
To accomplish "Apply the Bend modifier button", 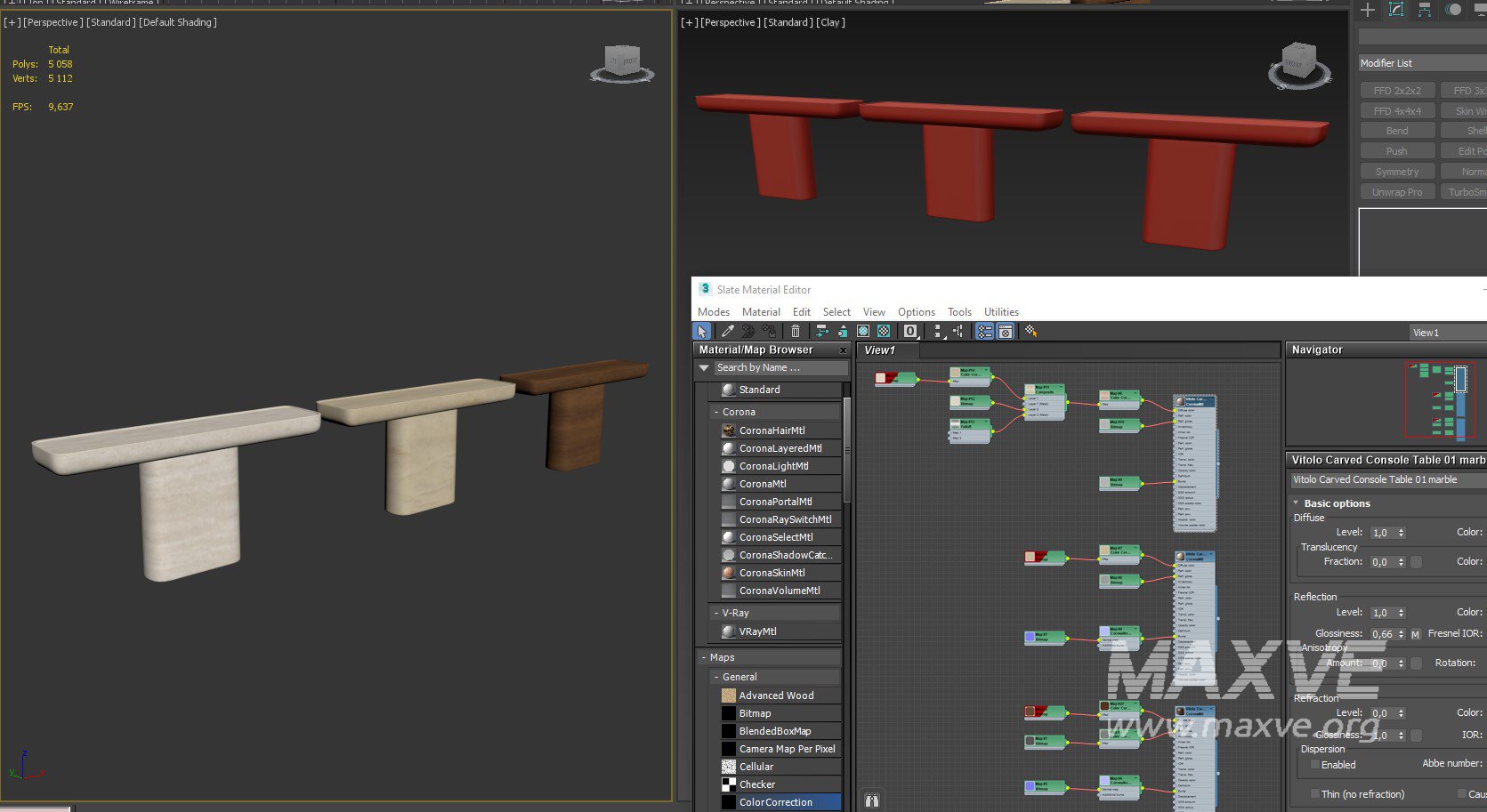I will click(x=1397, y=131).
